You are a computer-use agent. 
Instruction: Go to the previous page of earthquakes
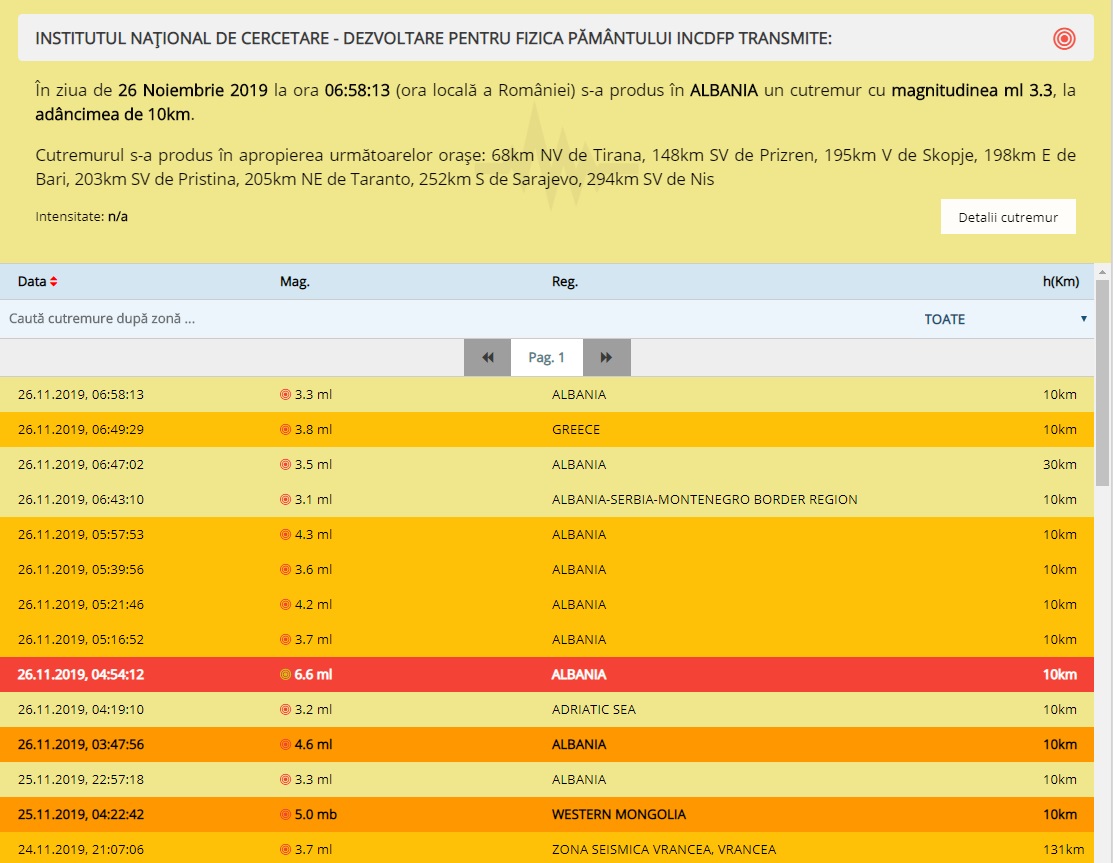(488, 358)
